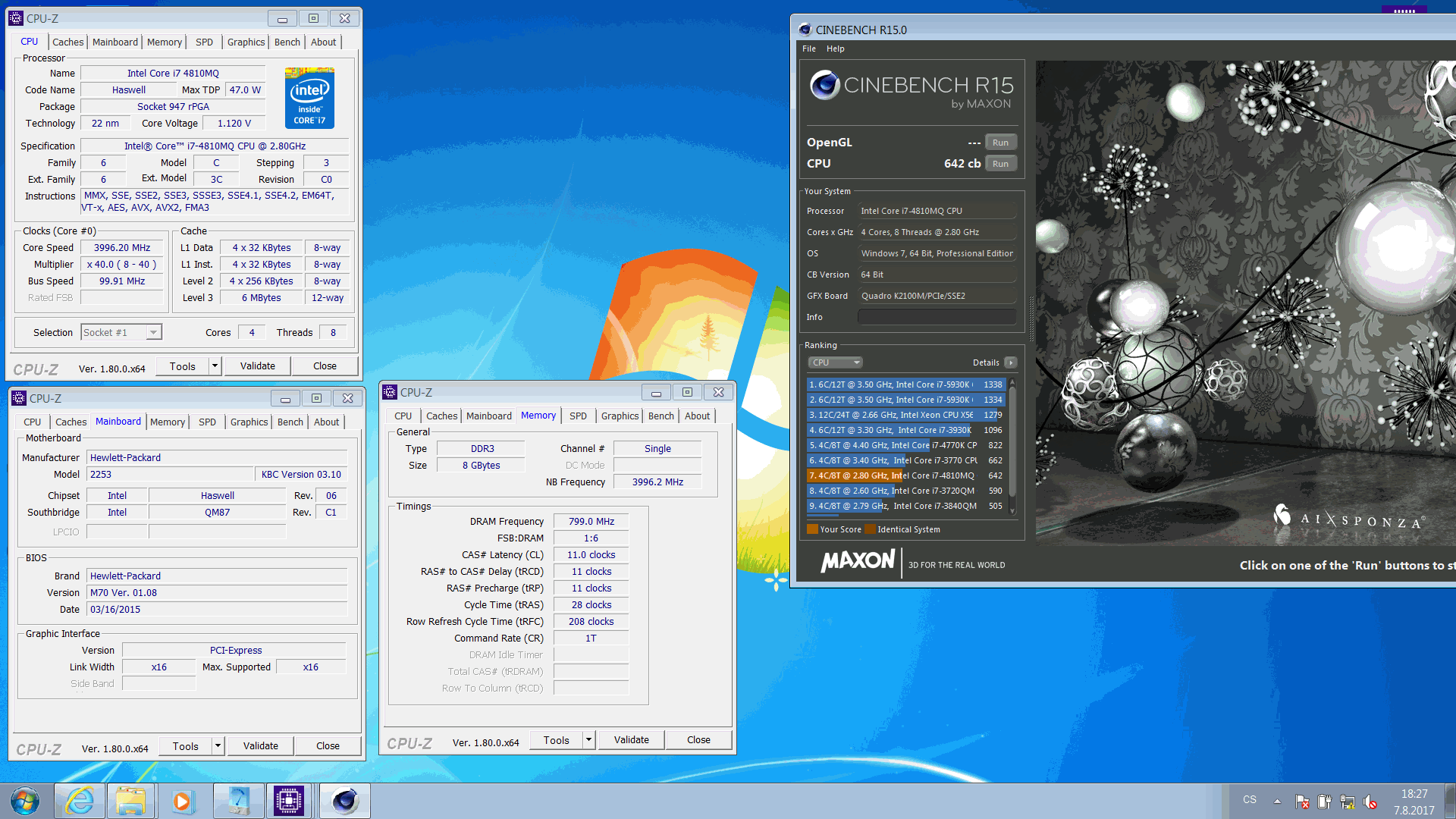
Task: Click BIOS Version field M70 Ver. 01.08
Action: point(217,593)
